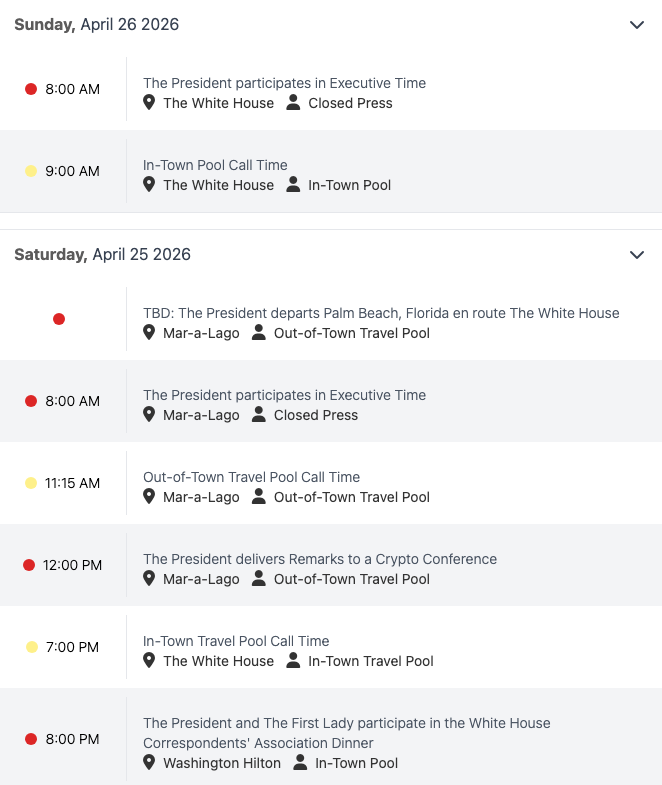The width and height of the screenshot is (662, 785).
Task: Open the In-Town Pool Call Time entry
Action: click(215, 165)
